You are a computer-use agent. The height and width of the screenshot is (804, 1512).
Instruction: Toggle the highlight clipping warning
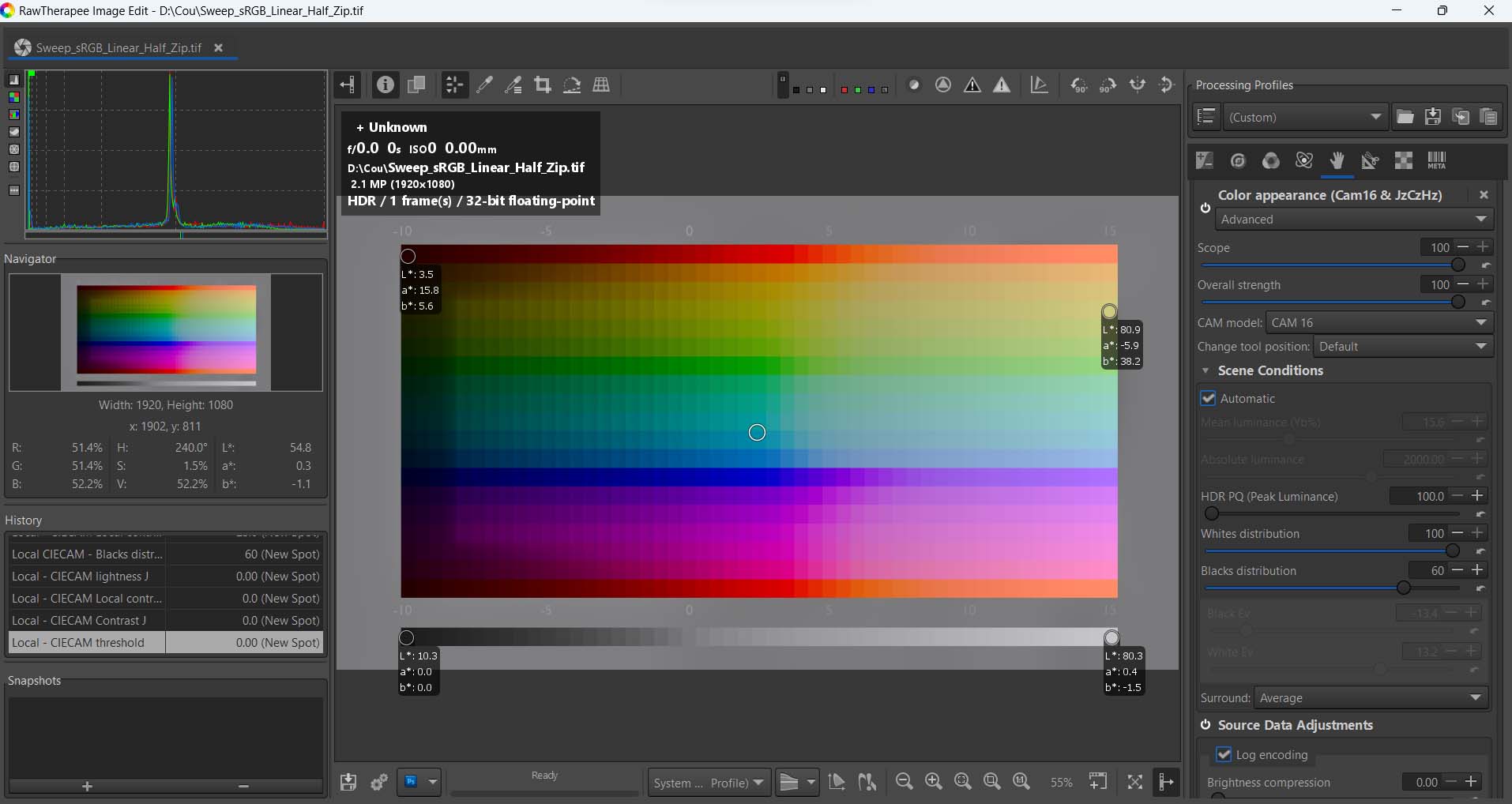(x=1002, y=85)
